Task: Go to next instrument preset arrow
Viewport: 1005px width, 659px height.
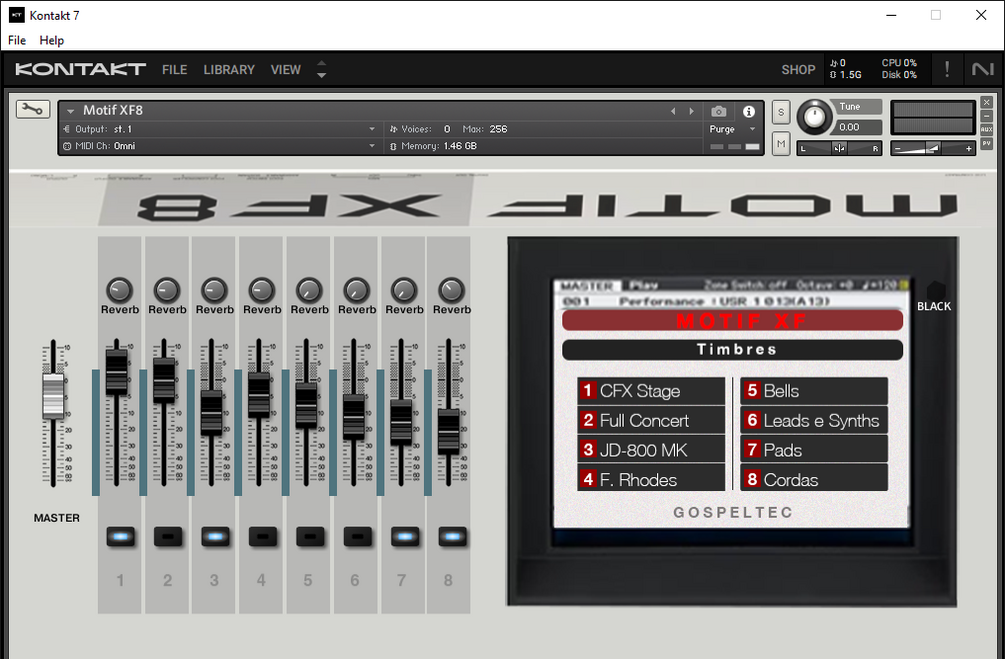Action: click(x=691, y=112)
